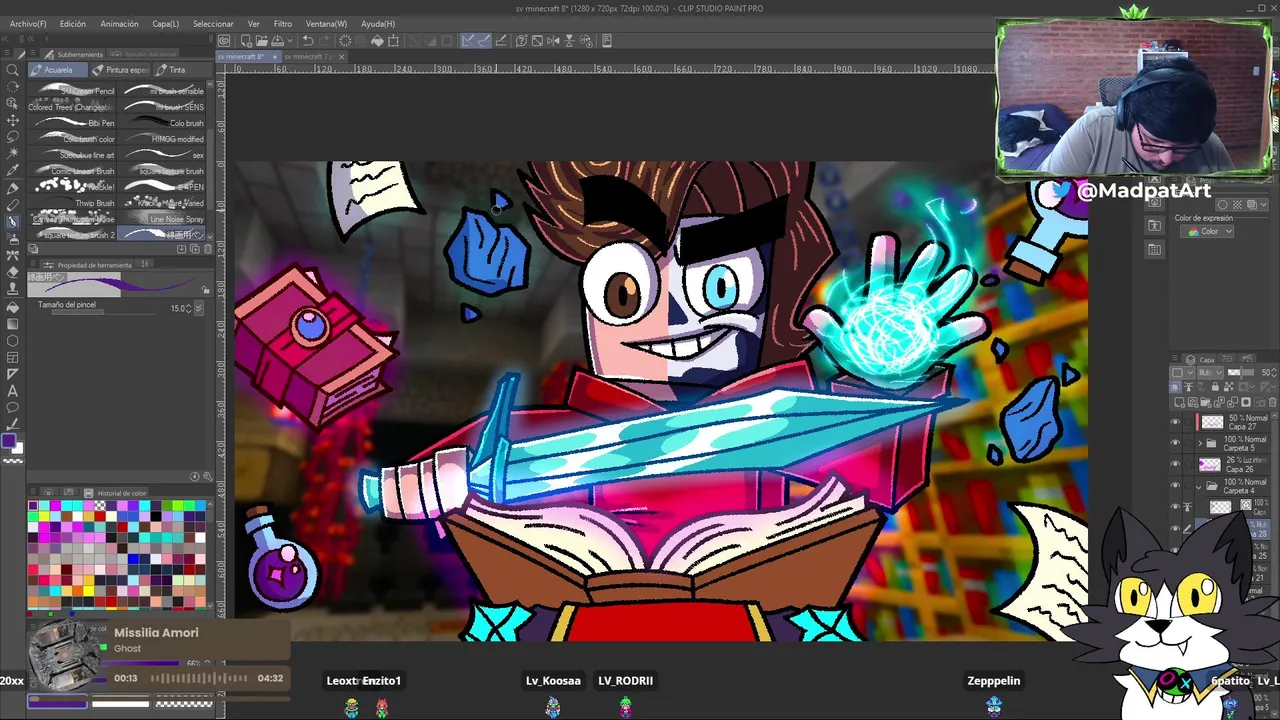The image size is (1280, 720).
Task: Click the Redo arrow icon
Action: click(x=323, y=41)
